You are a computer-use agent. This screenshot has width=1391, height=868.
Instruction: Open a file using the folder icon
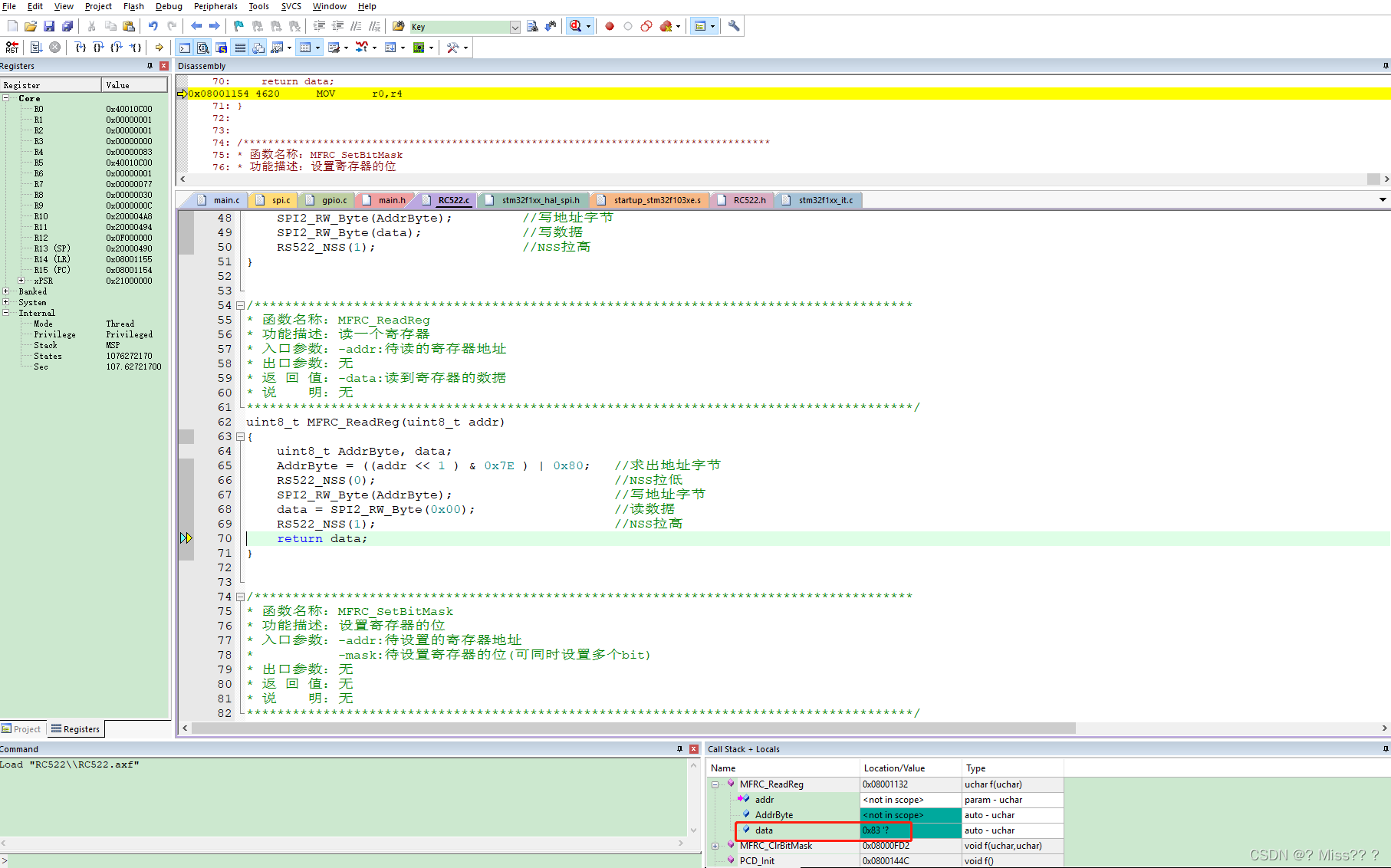click(31, 26)
